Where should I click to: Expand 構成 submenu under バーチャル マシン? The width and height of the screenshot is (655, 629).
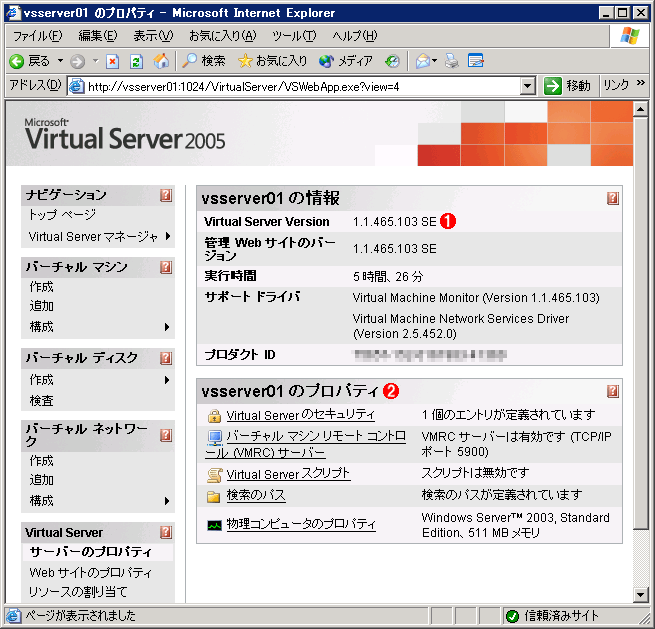pyautogui.click(x=167, y=327)
